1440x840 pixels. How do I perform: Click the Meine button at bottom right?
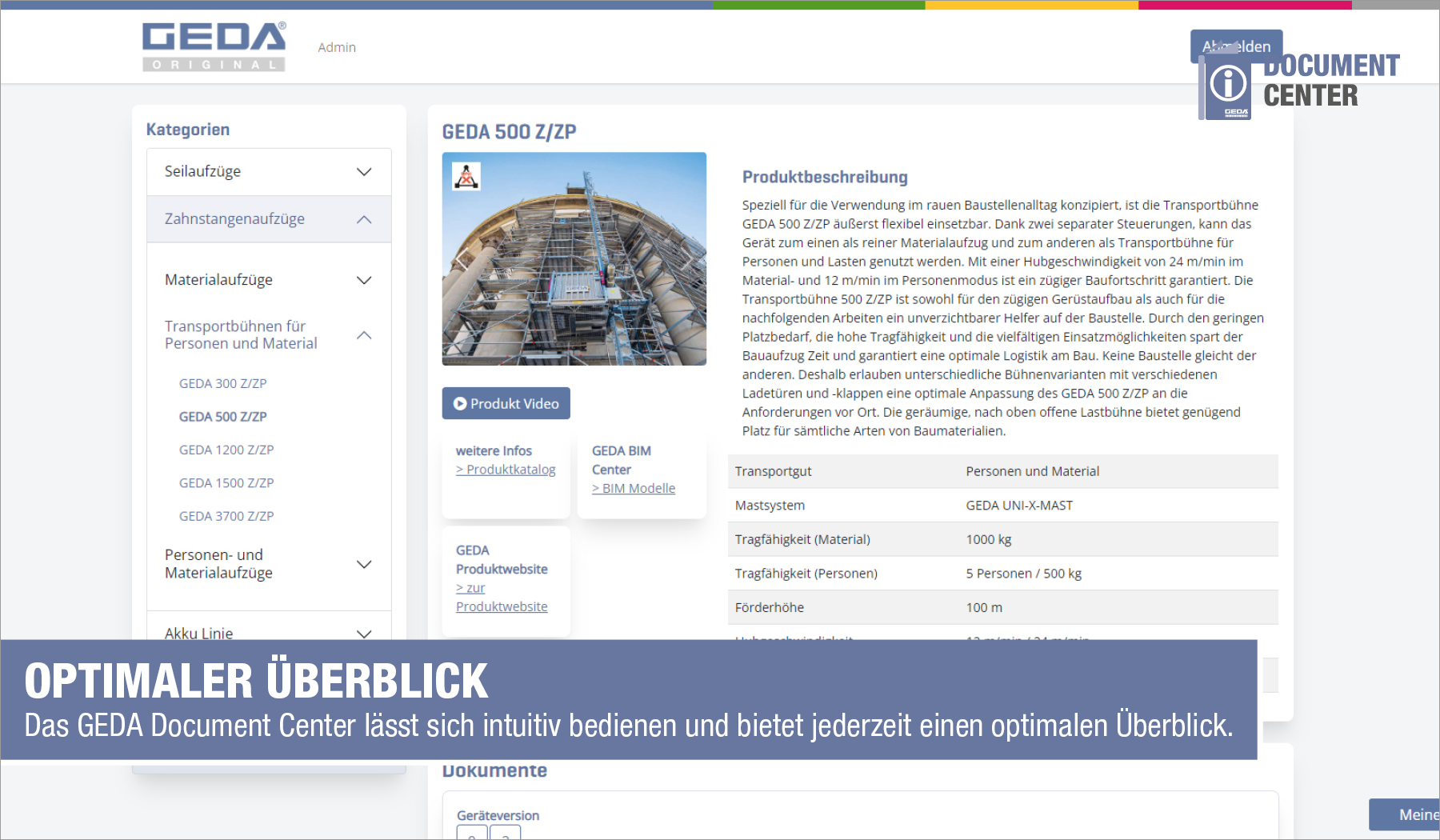(1404, 814)
